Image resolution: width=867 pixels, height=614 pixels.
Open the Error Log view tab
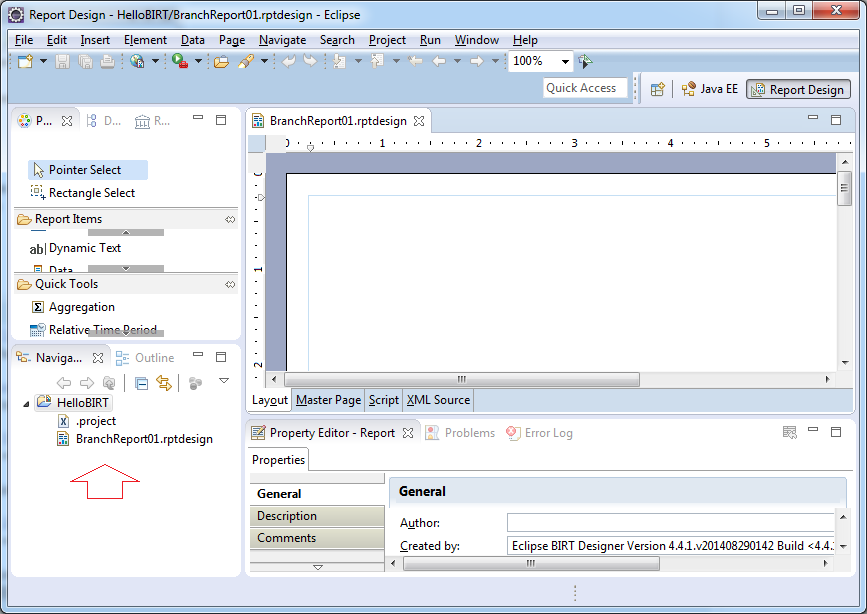pyautogui.click(x=540, y=433)
